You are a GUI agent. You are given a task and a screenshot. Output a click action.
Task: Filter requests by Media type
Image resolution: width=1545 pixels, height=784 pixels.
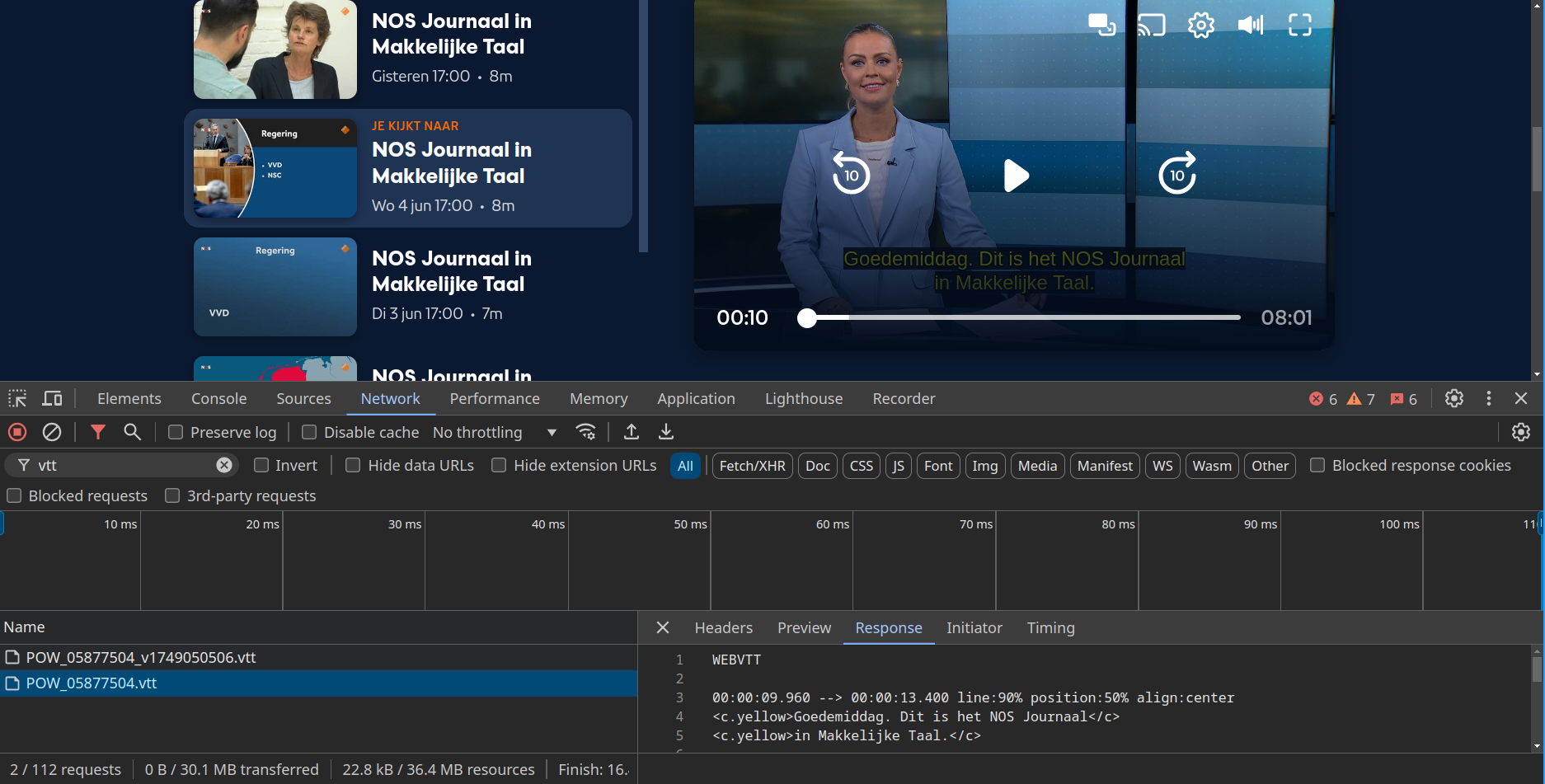(x=1037, y=466)
